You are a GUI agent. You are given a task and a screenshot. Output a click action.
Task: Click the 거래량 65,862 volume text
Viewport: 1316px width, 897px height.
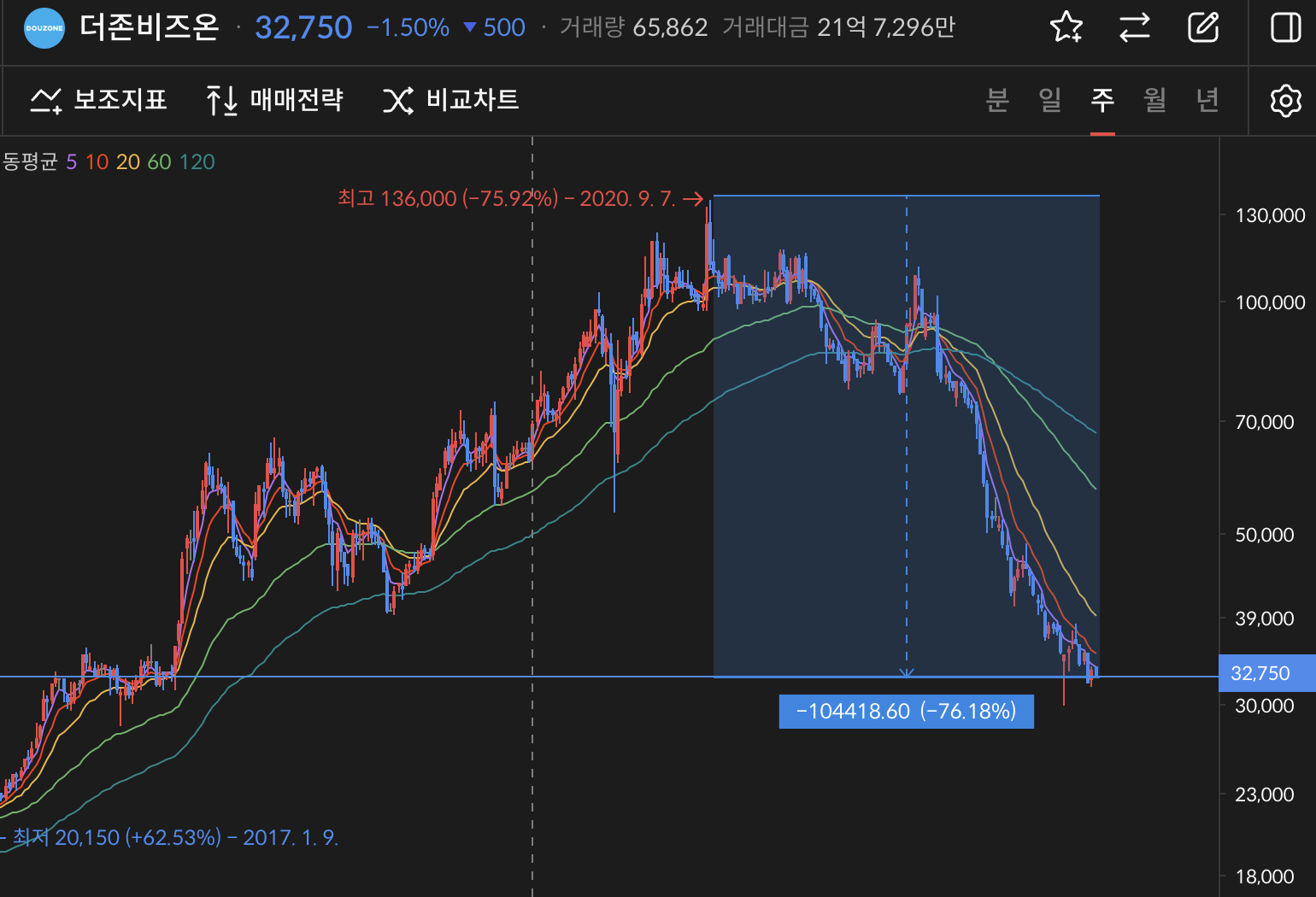point(633,27)
